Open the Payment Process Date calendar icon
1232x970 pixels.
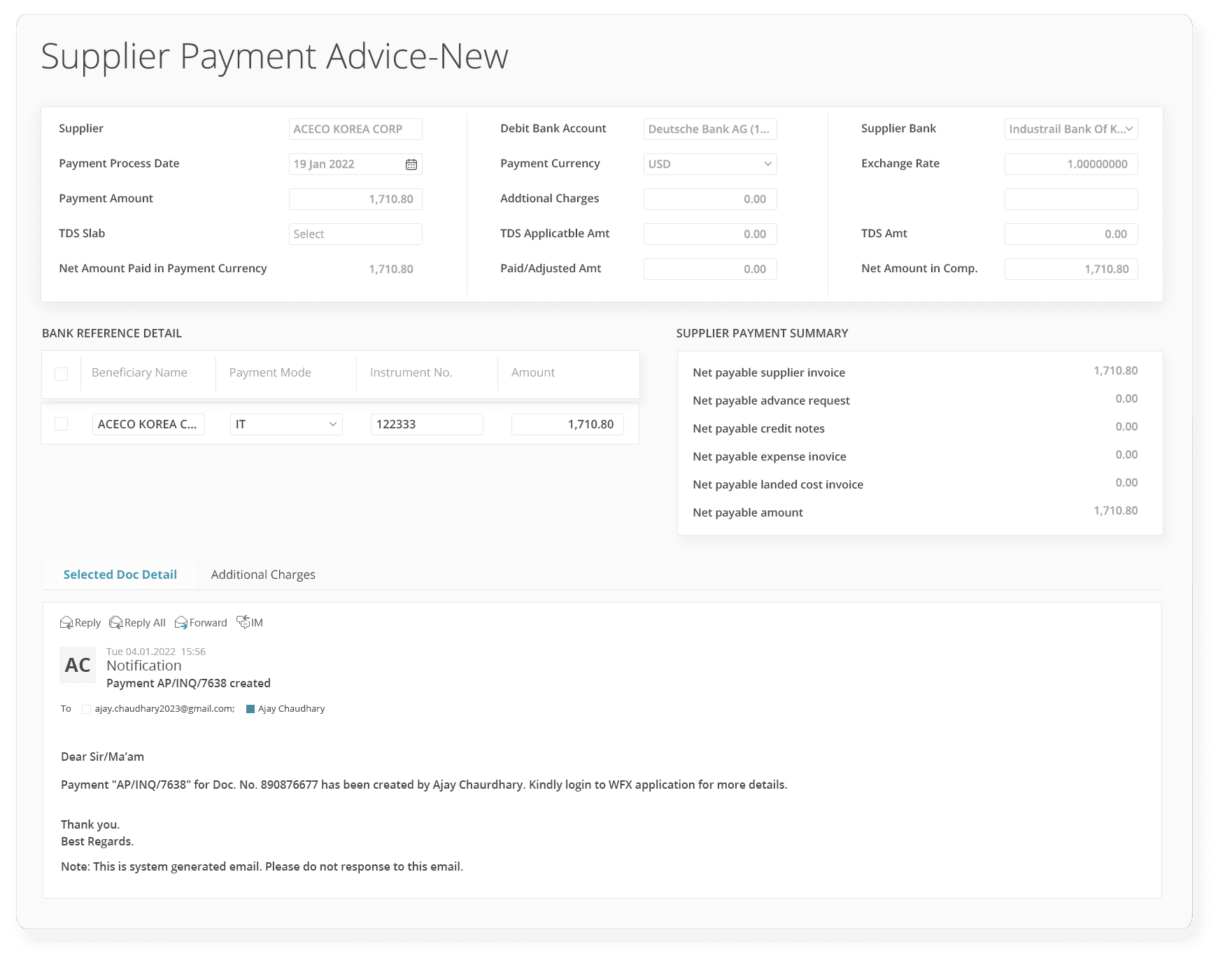click(411, 164)
